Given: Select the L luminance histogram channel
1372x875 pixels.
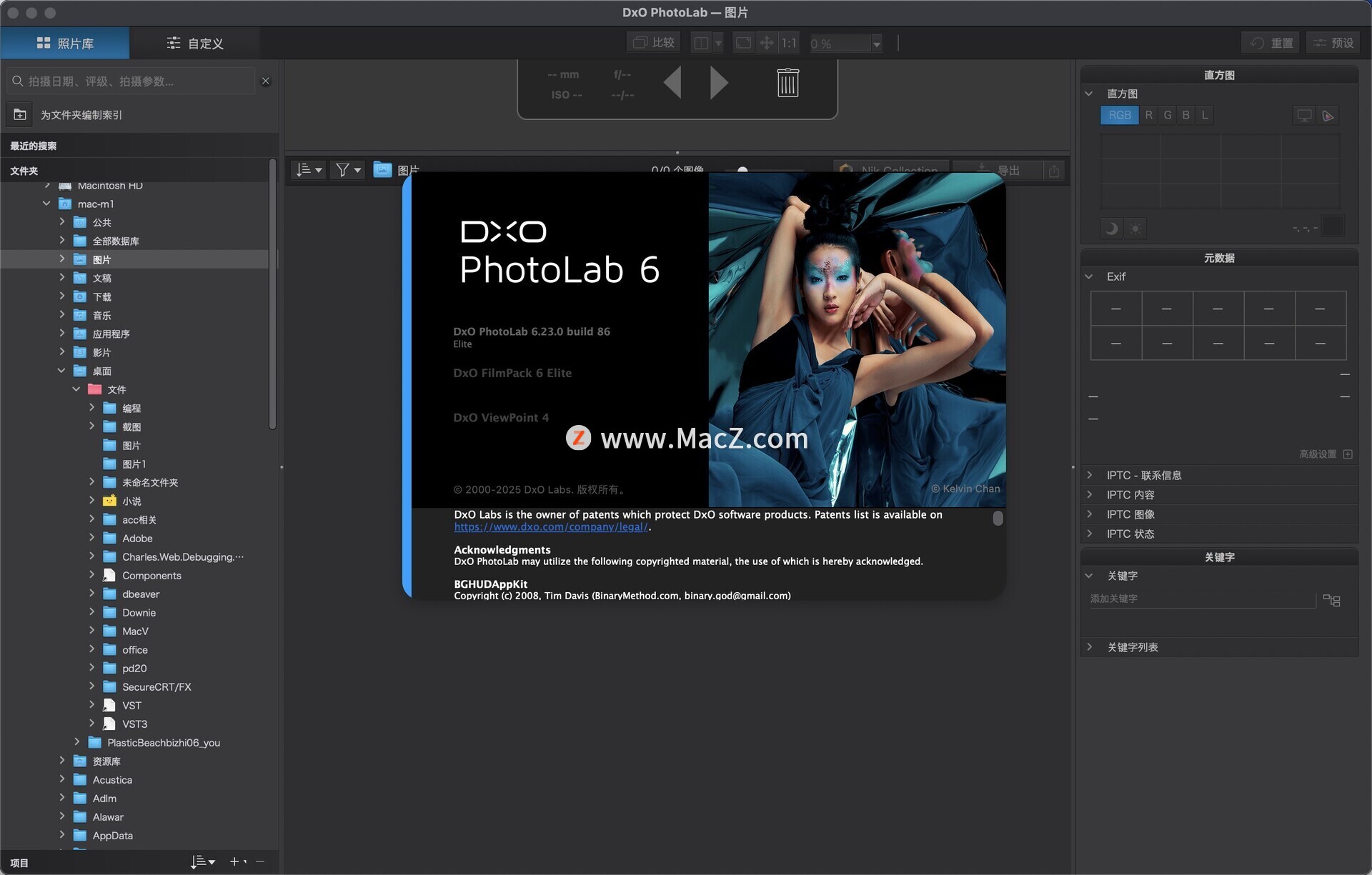Looking at the screenshot, I should point(1204,115).
